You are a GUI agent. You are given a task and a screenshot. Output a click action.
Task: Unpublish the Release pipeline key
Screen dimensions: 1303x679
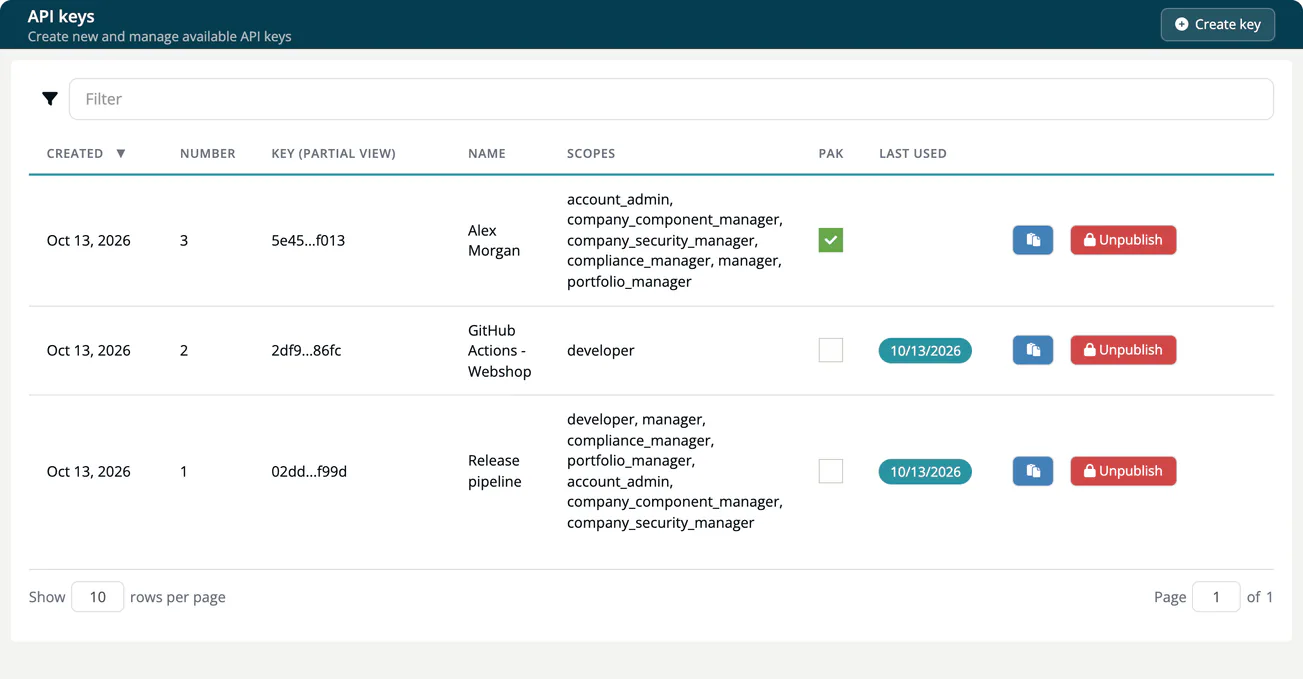coord(1123,471)
